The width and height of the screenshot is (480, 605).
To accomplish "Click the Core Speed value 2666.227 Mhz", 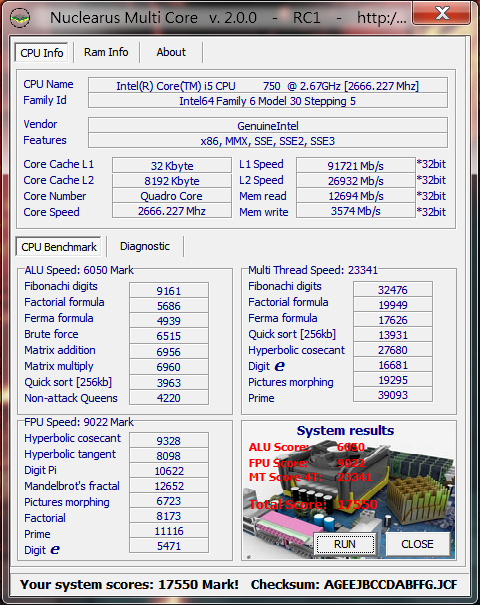I will coord(172,211).
